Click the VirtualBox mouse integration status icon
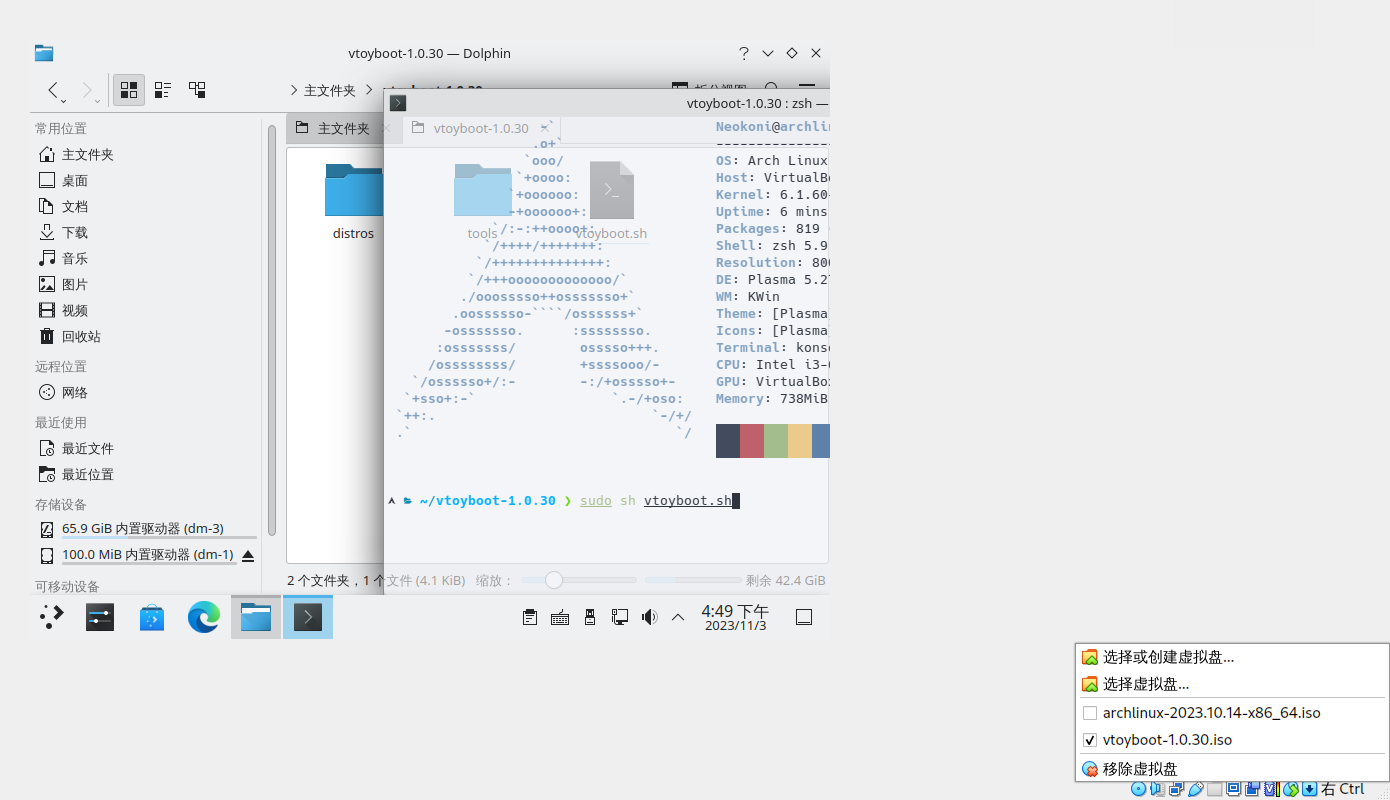The height and width of the screenshot is (800, 1390). coord(1291,790)
